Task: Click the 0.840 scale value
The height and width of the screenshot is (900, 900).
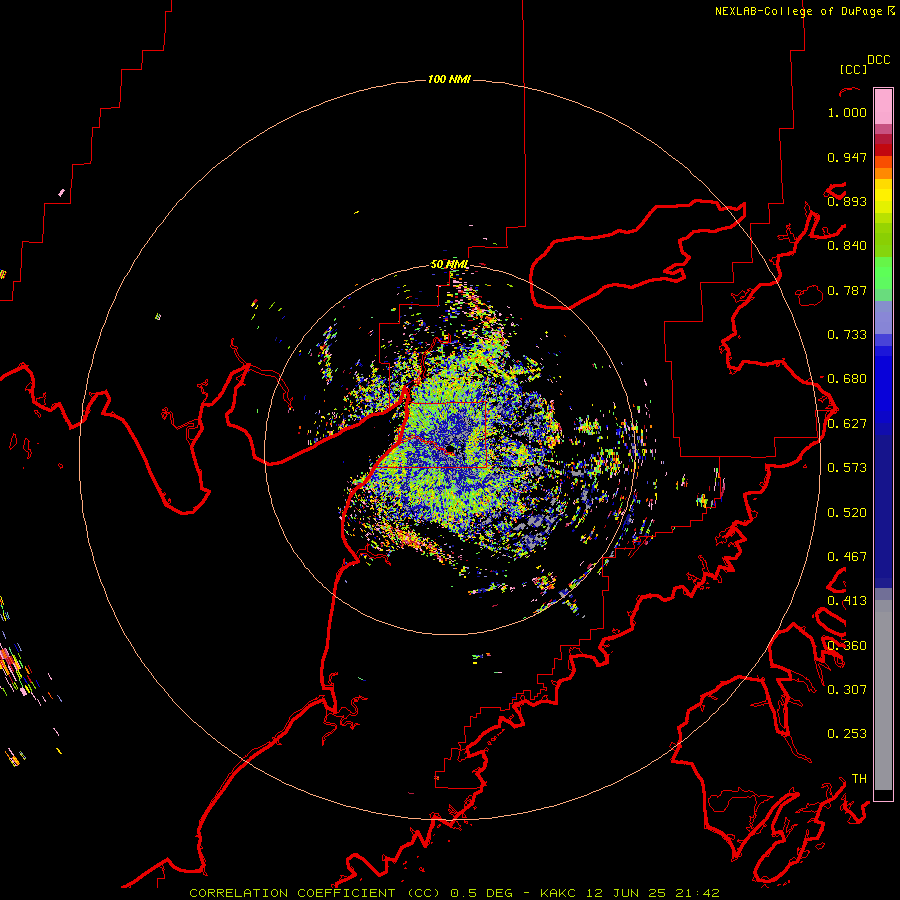Action: [x=847, y=246]
